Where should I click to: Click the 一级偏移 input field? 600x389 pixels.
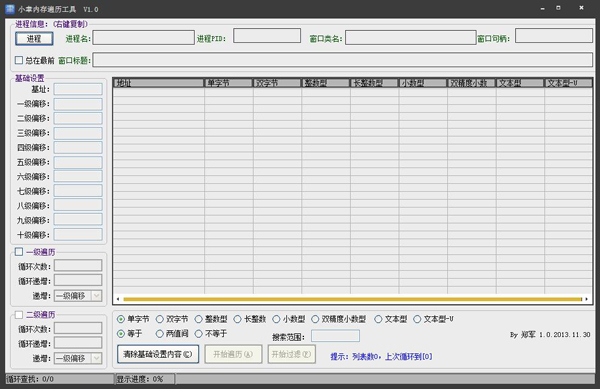point(78,104)
